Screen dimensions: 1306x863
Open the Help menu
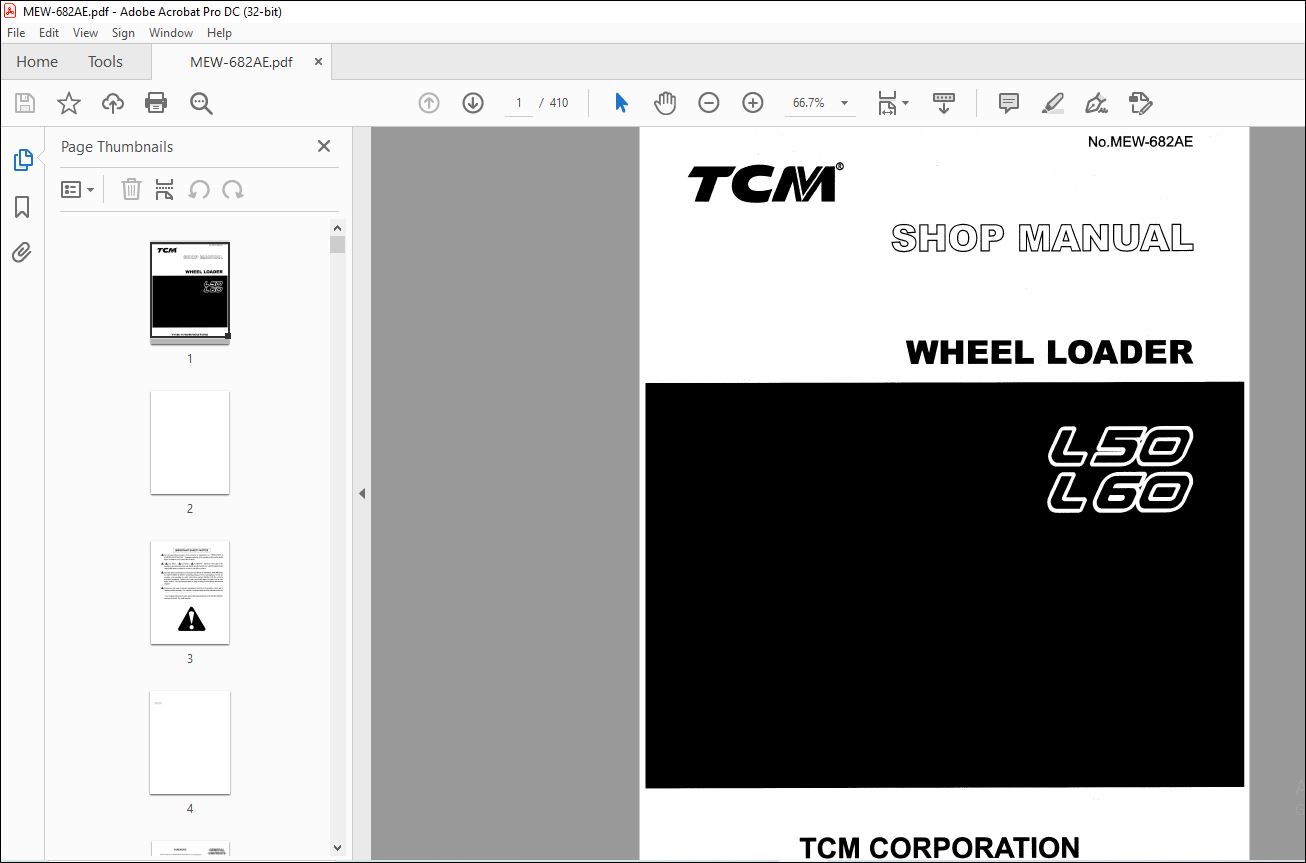coord(219,33)
